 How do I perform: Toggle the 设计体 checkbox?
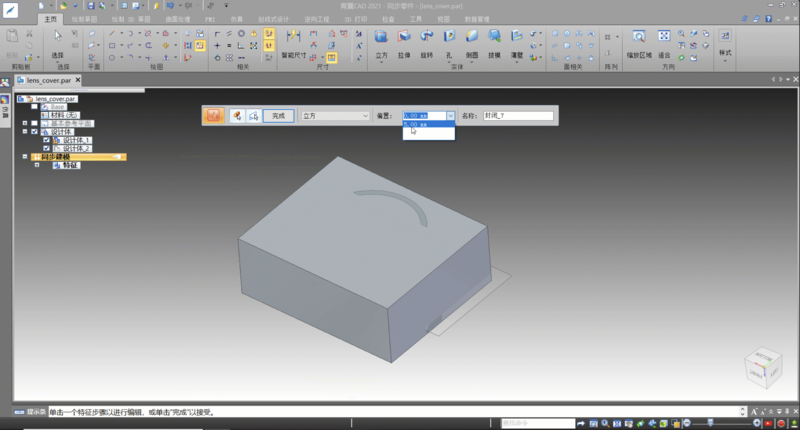34,132
